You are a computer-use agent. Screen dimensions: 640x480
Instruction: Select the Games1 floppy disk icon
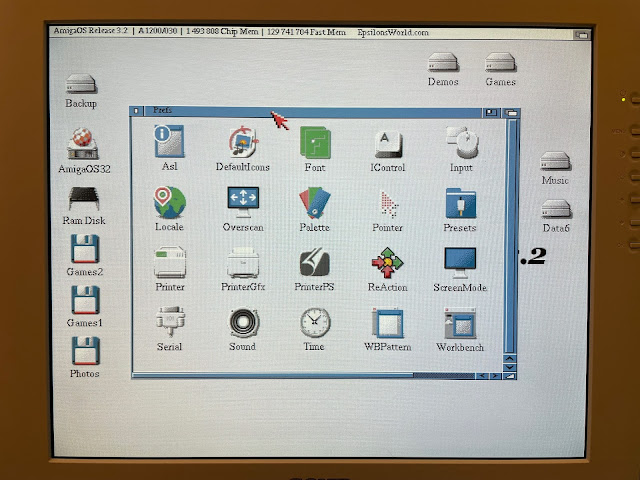(x=85, y=300)
